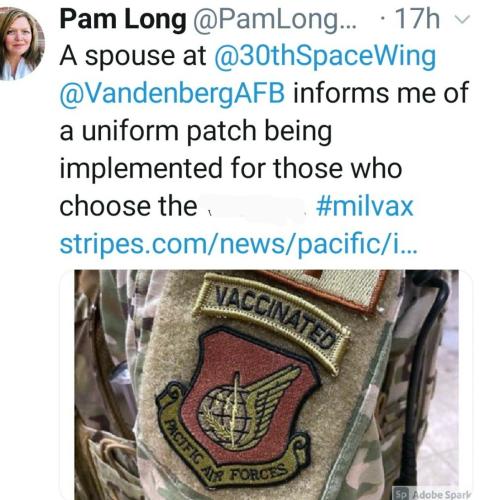Click the Adobe Spark watermark text
Image resolution: width=489 pixels, height=500 pixels.
(x=442, y=494)
